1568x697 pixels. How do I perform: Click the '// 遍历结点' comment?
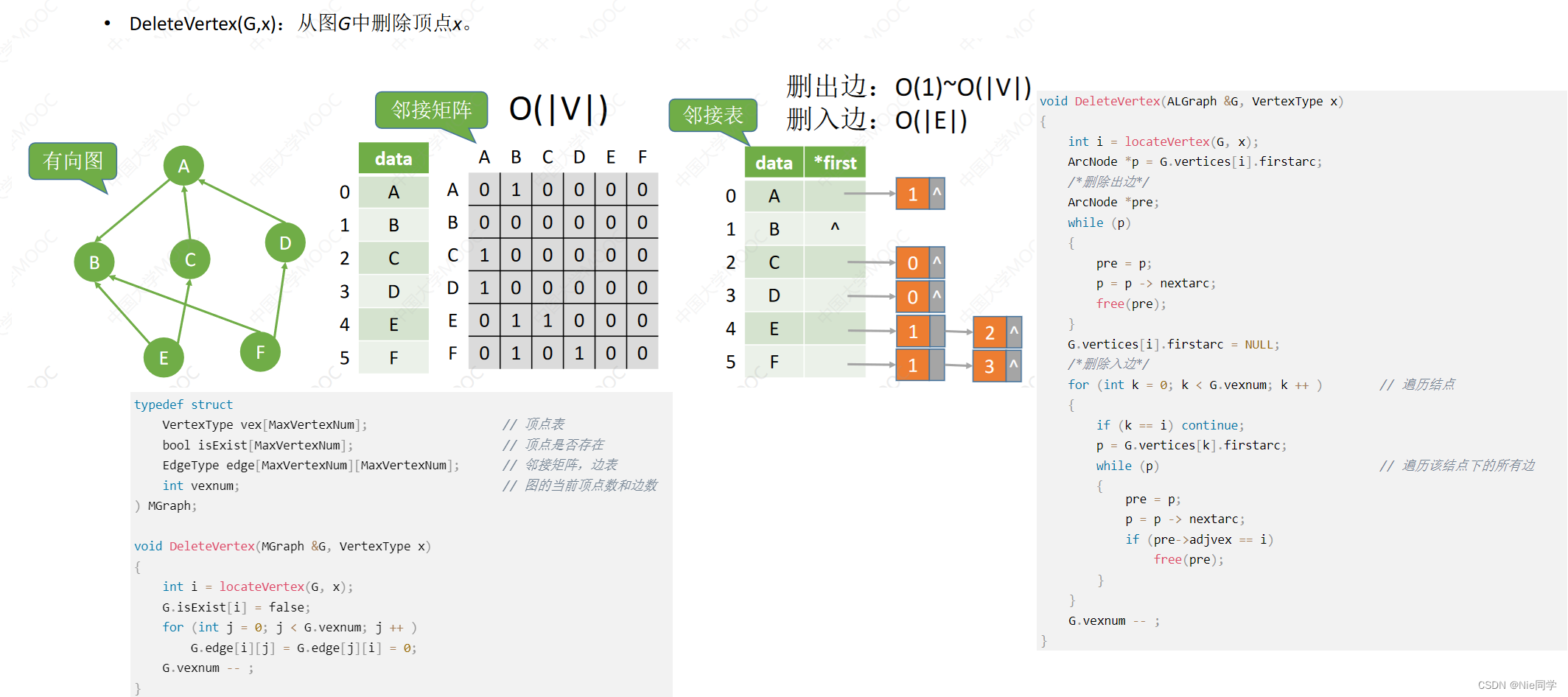[1417, 385]
